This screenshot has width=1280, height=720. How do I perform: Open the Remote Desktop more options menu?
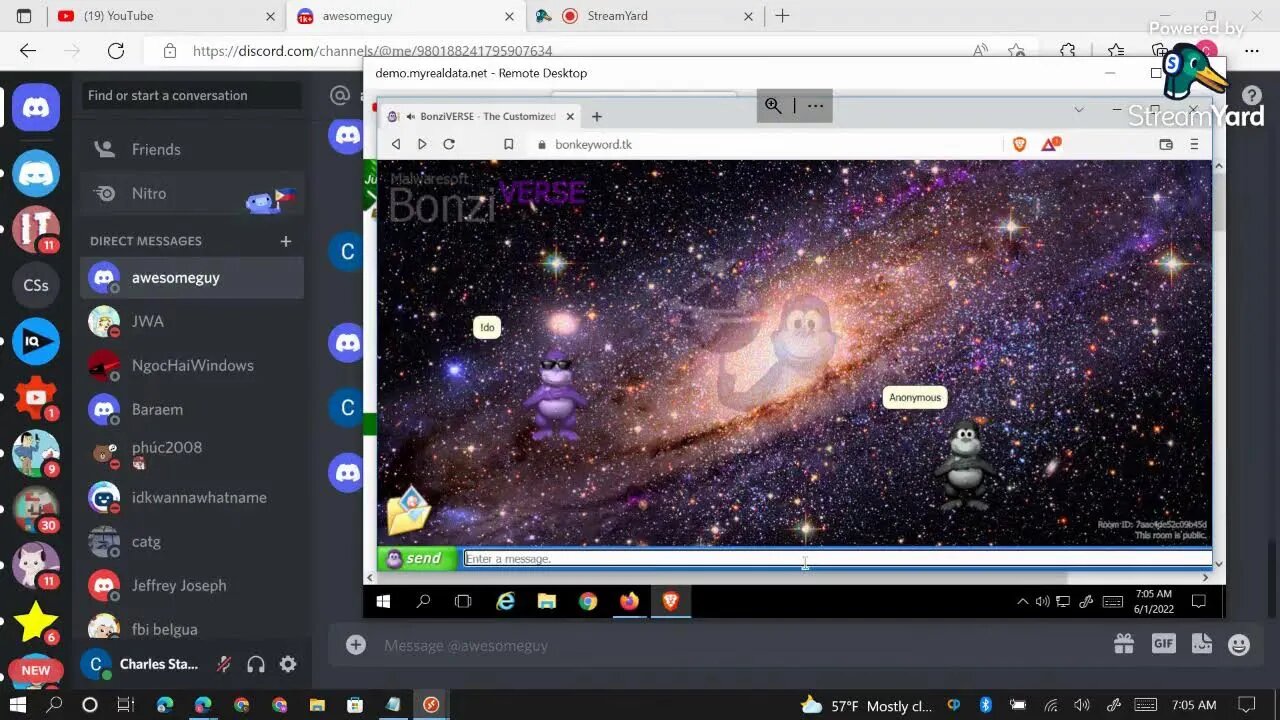(x=815, y=105)
